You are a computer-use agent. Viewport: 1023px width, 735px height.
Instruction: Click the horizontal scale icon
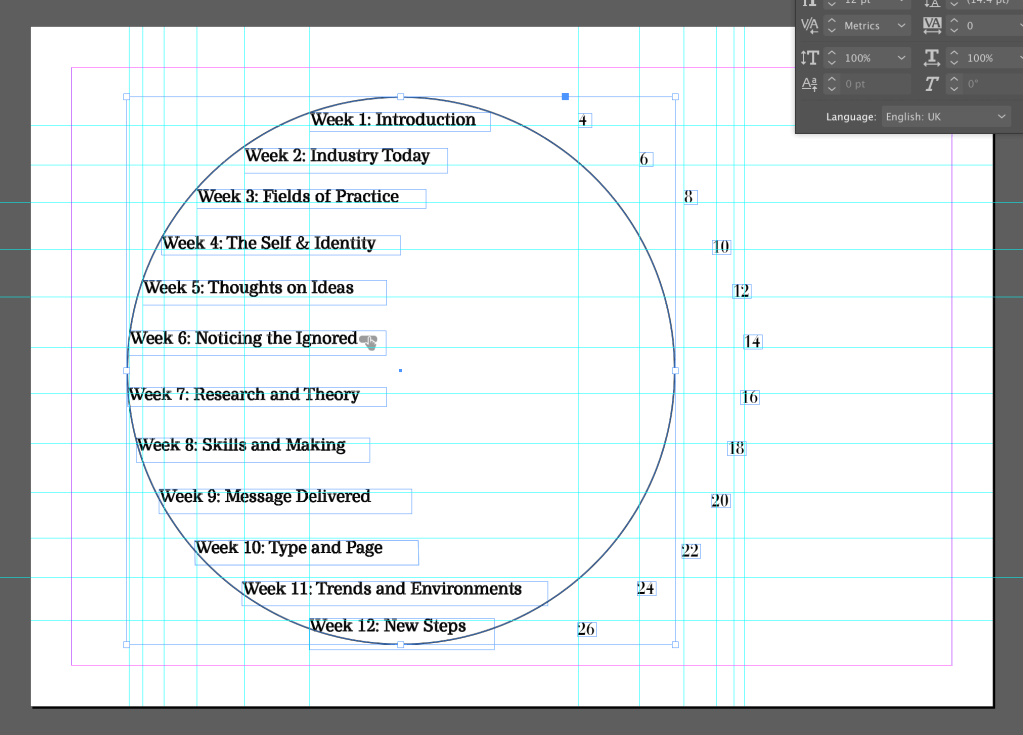932,58
